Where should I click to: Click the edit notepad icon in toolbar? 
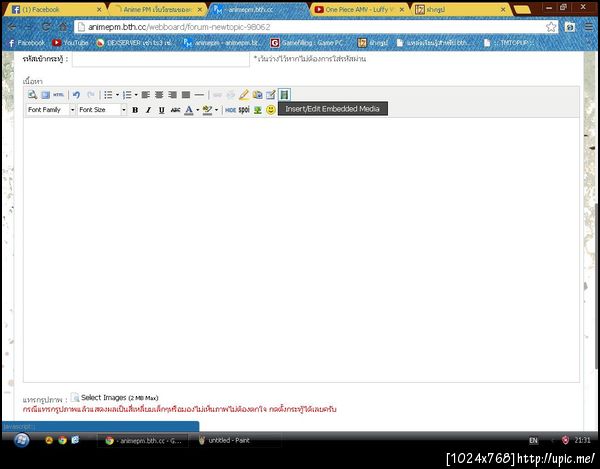pyautogui.click(x=271, y=95)
